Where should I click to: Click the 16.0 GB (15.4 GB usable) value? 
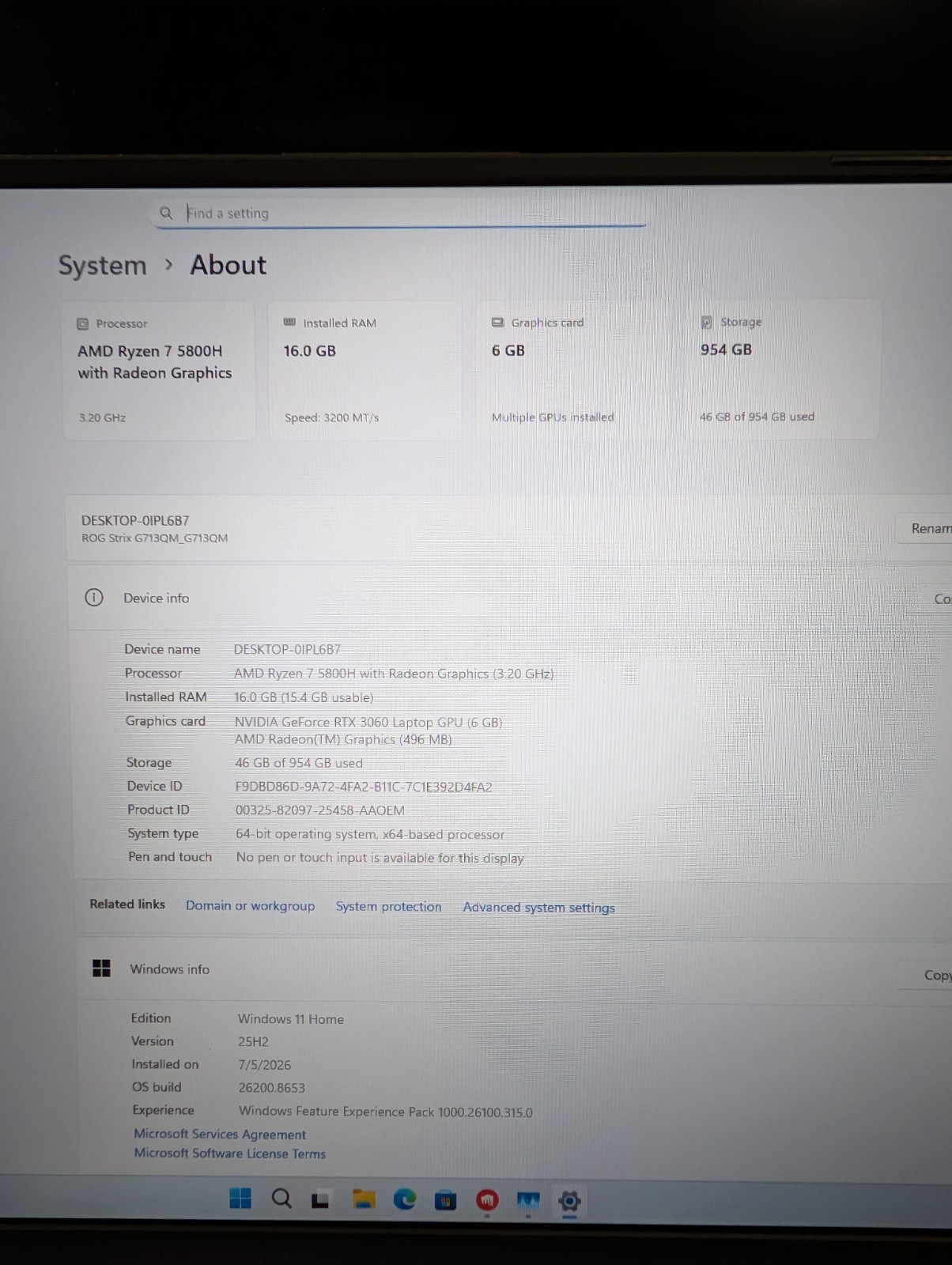tap(304, 697)
